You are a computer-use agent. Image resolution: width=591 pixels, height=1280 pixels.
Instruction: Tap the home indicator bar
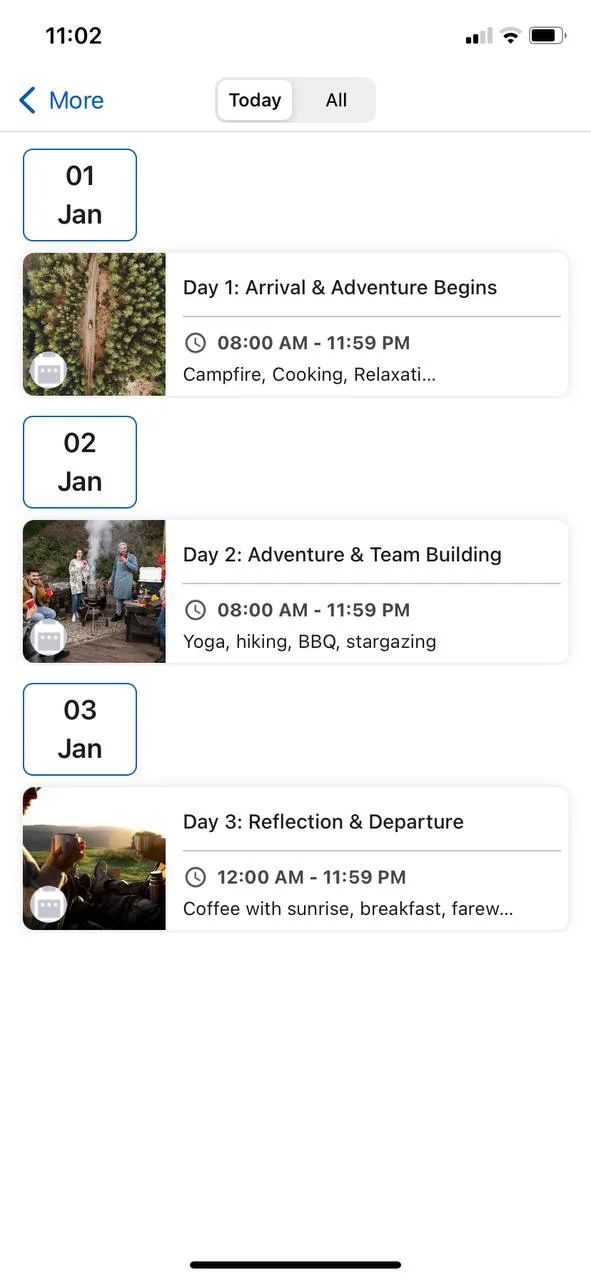click(x=296, y=1265)
